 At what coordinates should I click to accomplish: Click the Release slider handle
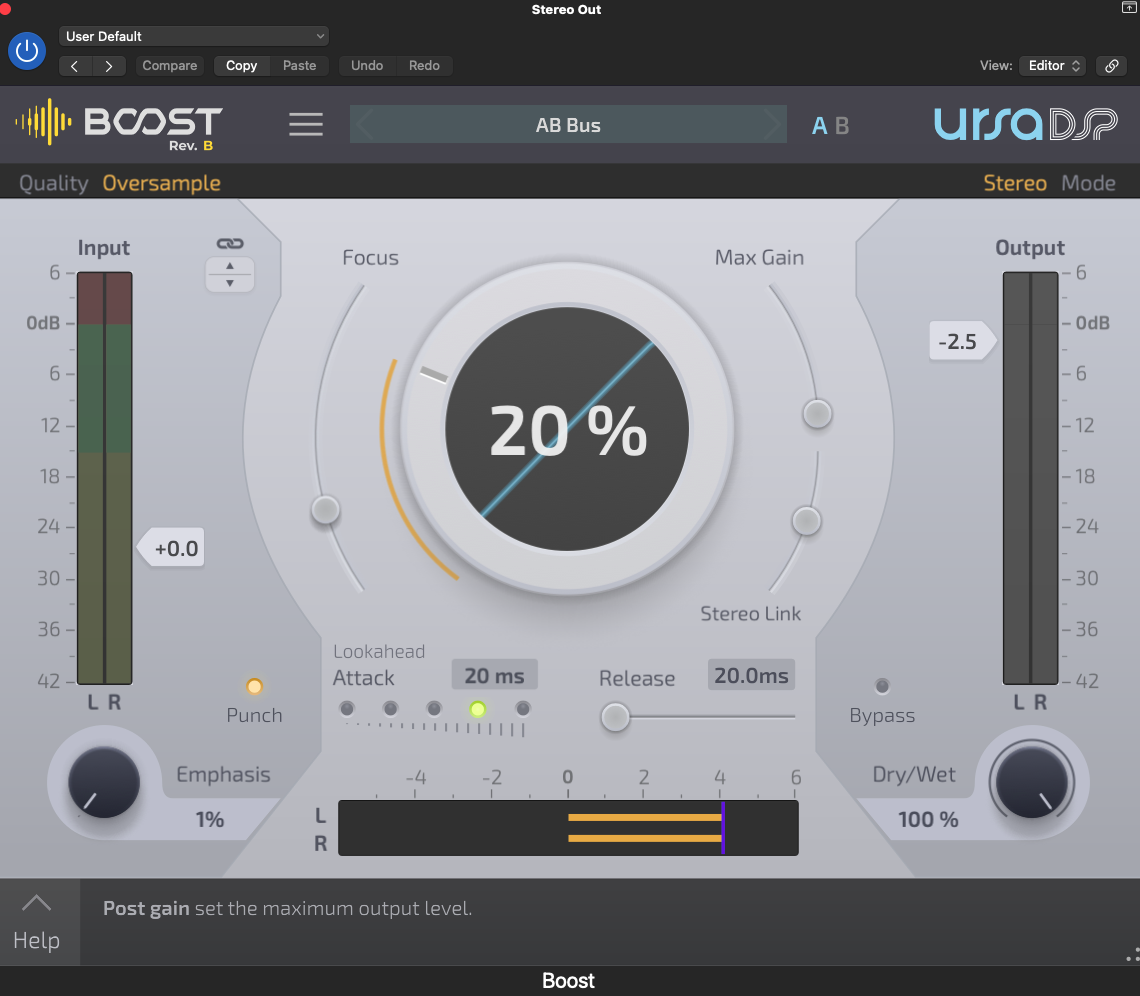click(615, 717)
